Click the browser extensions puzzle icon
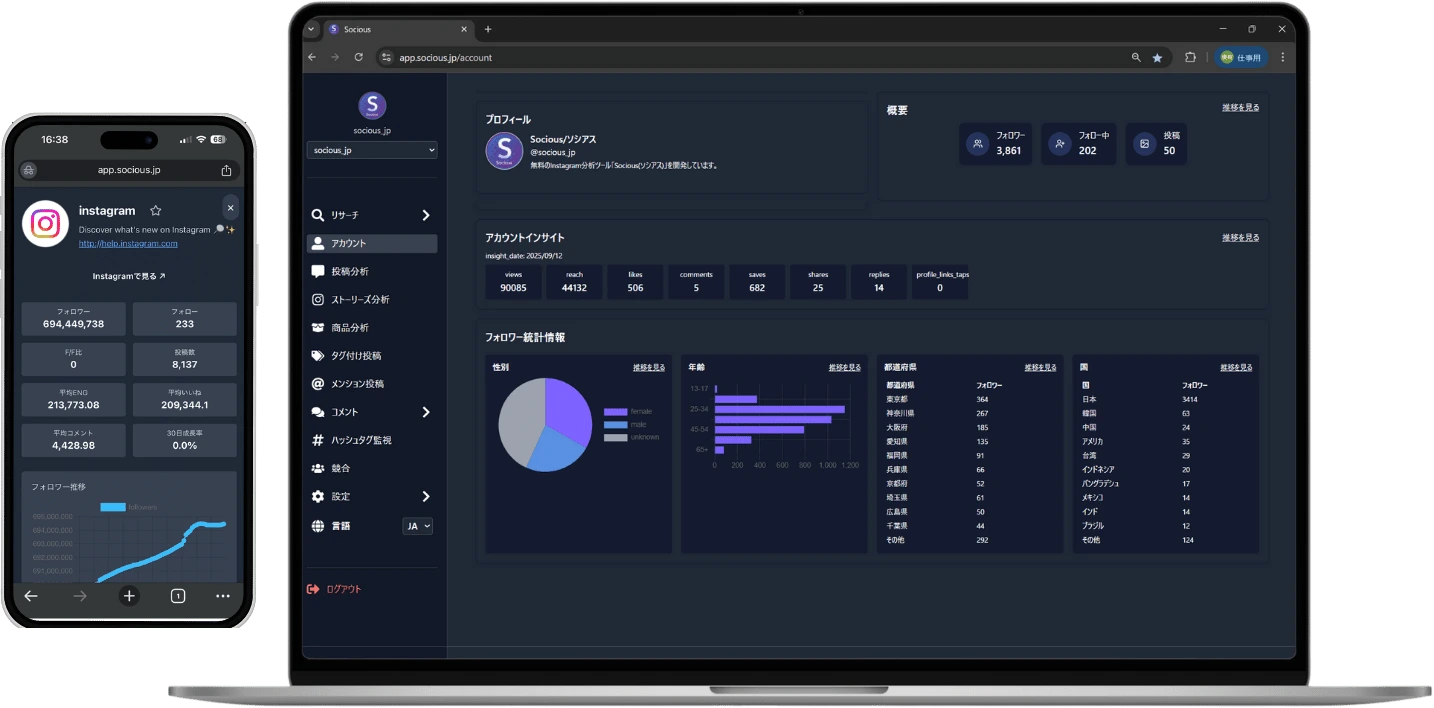 [1190, 58]
